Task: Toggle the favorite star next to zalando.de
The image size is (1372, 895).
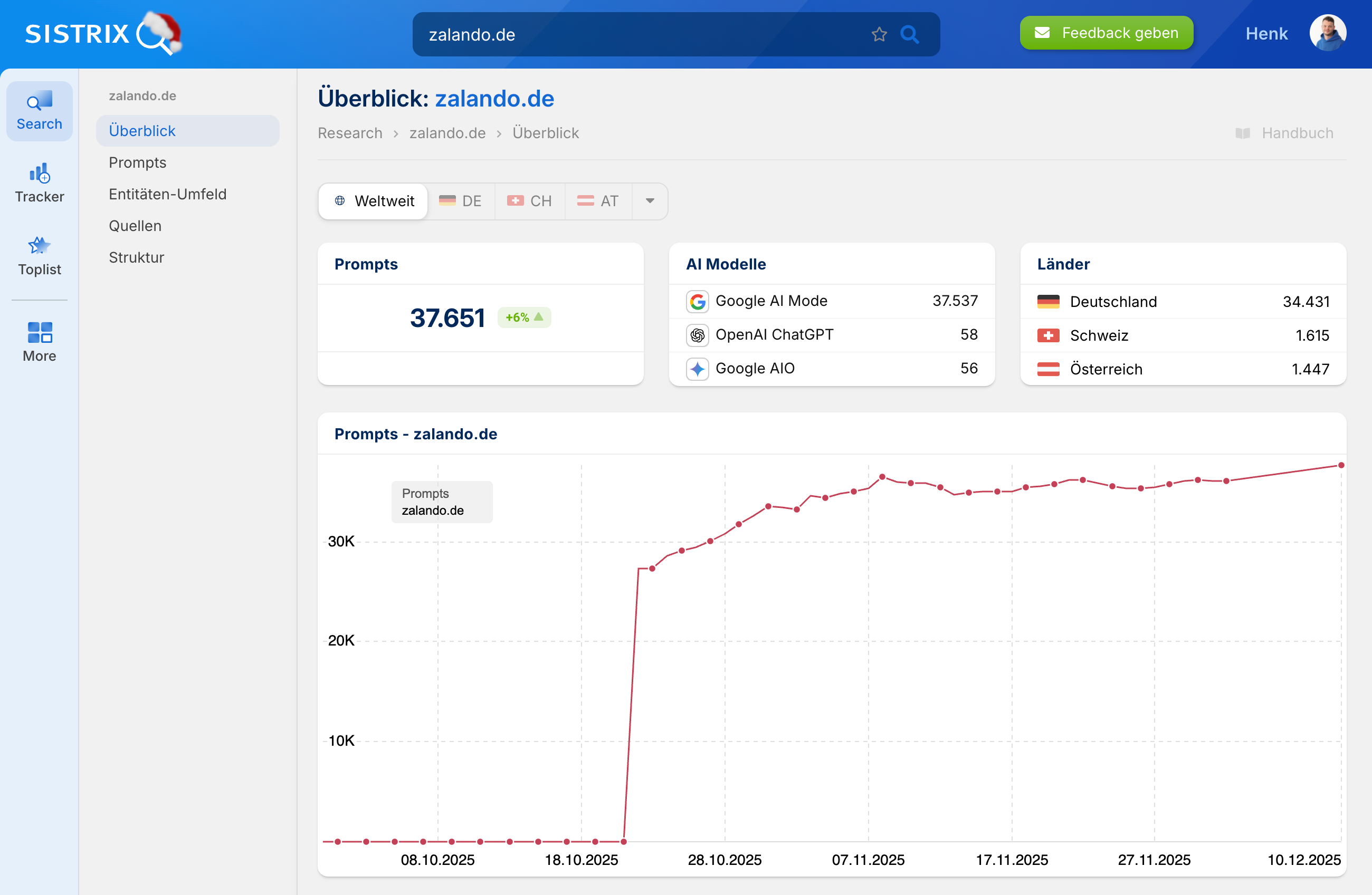Action: pos(879,34)
